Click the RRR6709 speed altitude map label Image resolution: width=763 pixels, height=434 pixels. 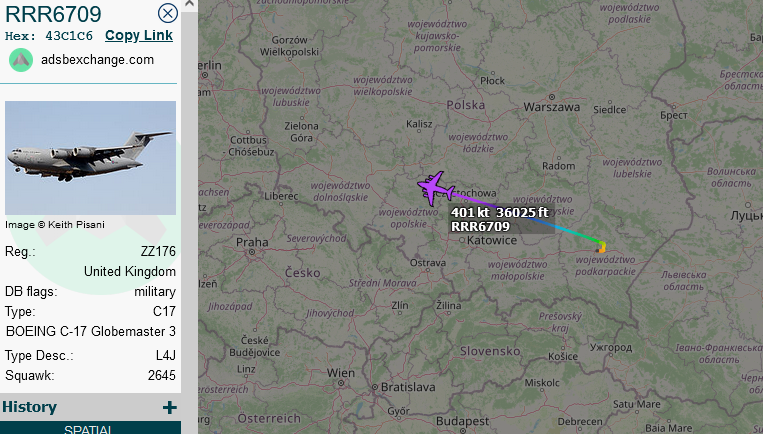pos(501,219)
